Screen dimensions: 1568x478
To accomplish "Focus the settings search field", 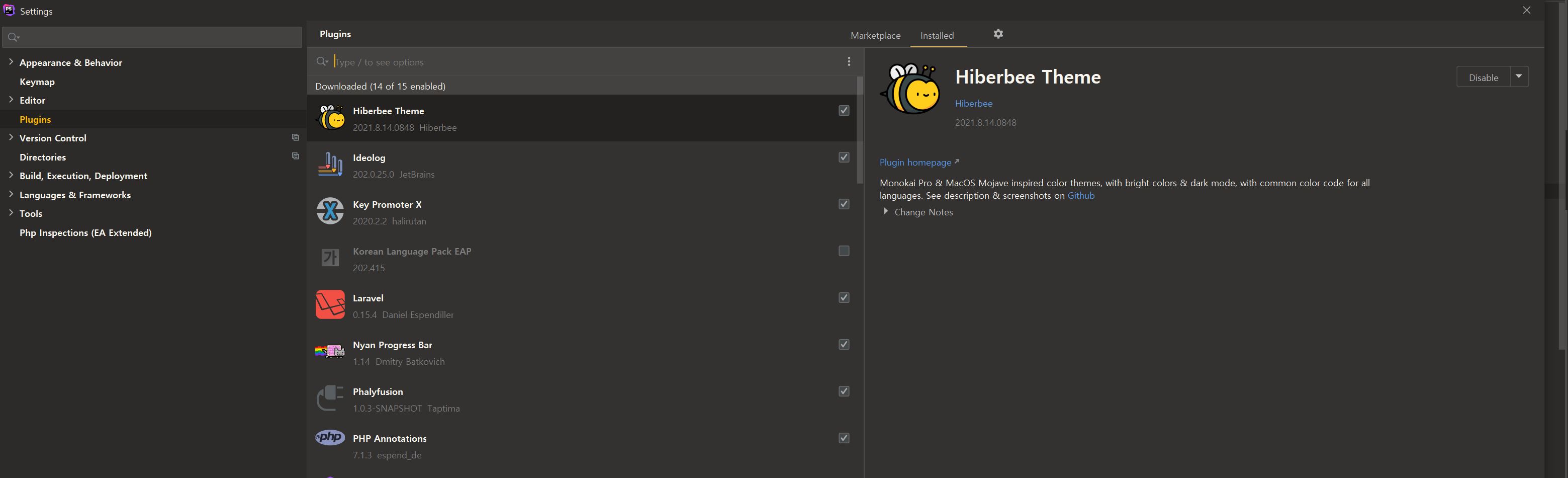I will tap(152, 37).
